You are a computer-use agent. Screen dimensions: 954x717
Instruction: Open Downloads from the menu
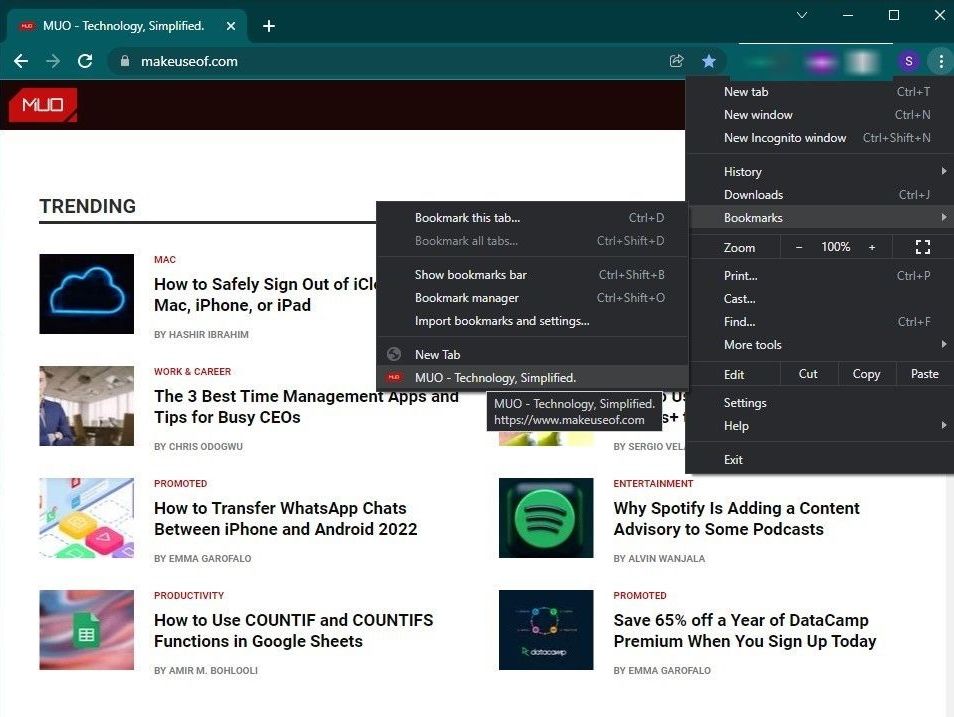pos(820,195)
